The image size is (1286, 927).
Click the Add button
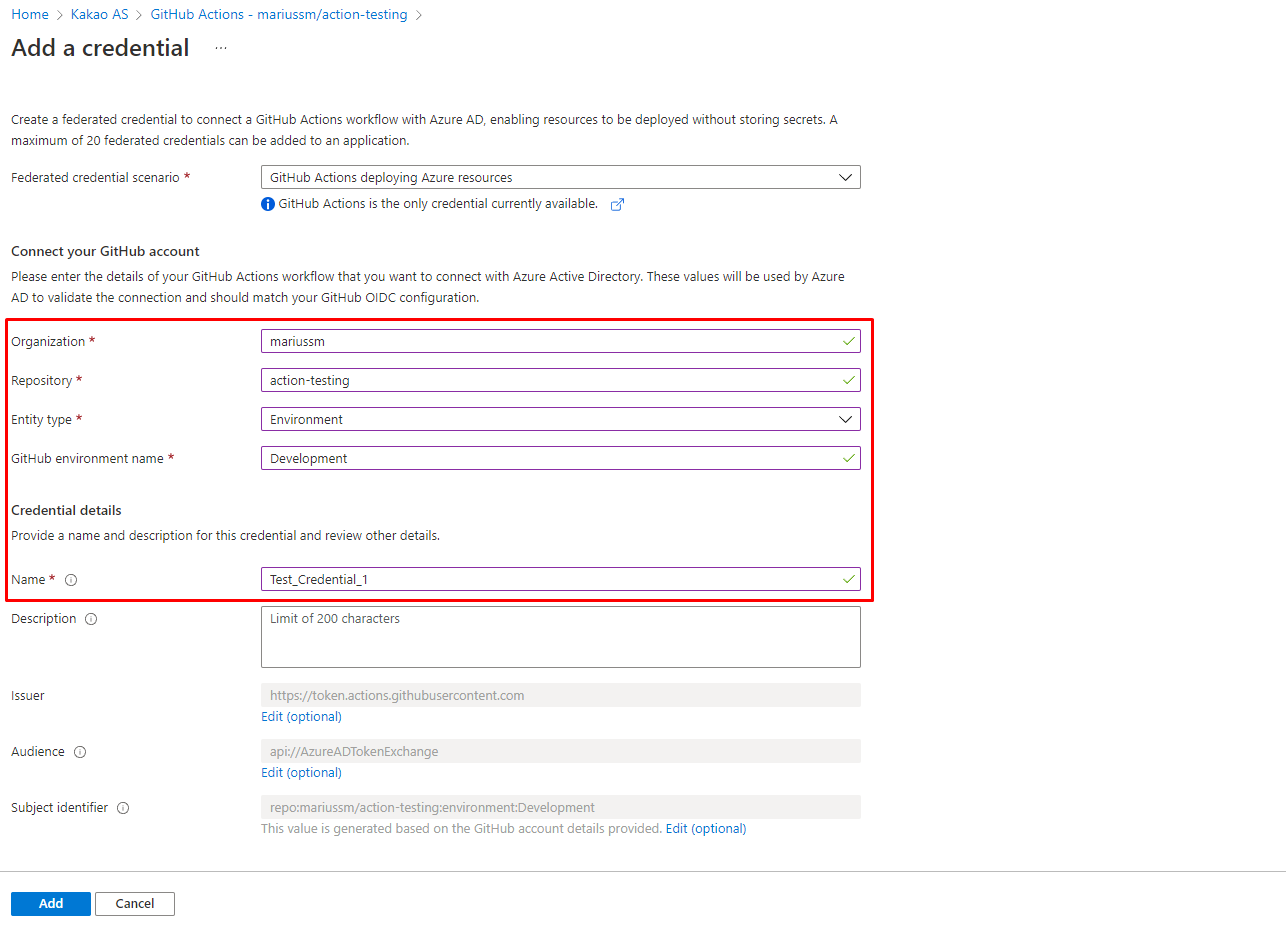click(50, 903)
